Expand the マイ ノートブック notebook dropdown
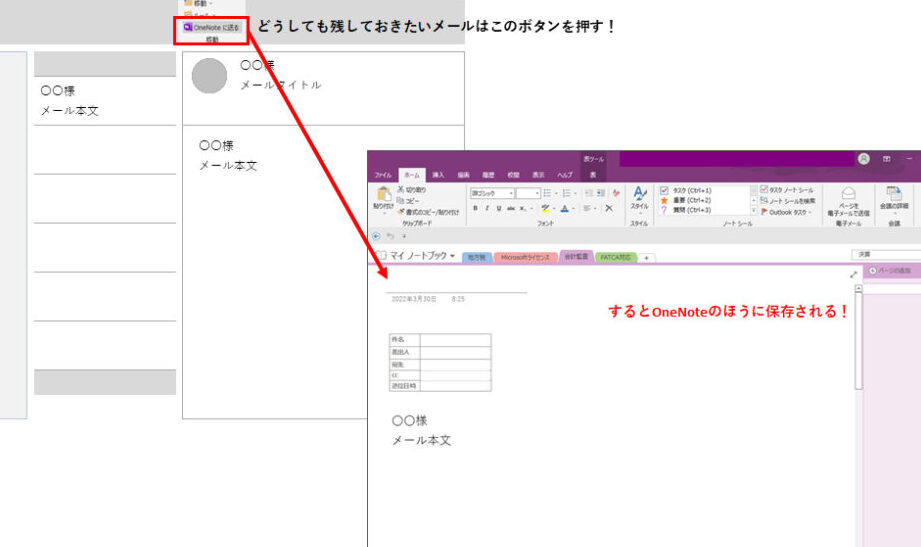 tap(452, 256)
